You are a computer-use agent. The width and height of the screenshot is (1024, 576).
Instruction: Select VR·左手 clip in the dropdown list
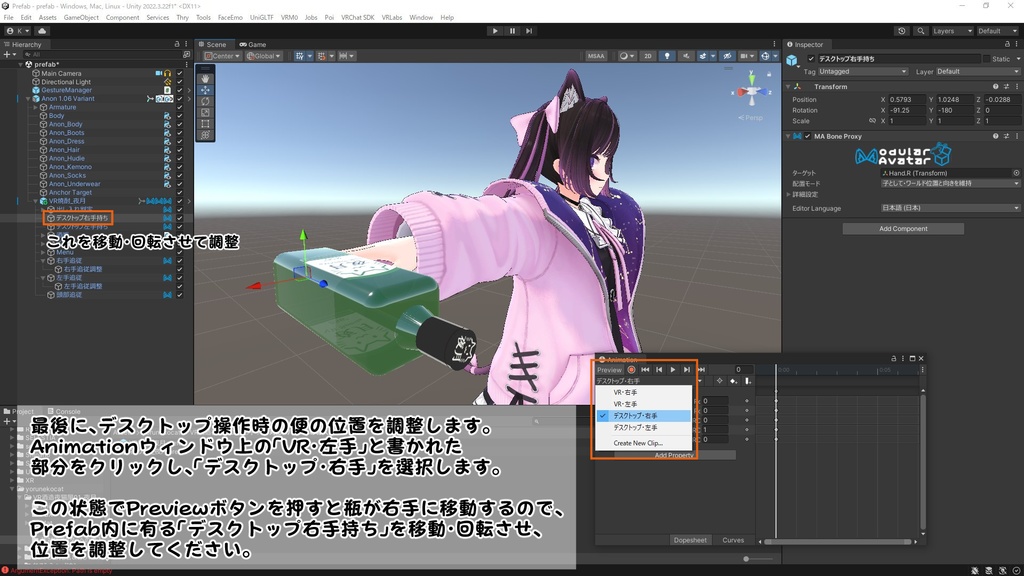[643, 404]
